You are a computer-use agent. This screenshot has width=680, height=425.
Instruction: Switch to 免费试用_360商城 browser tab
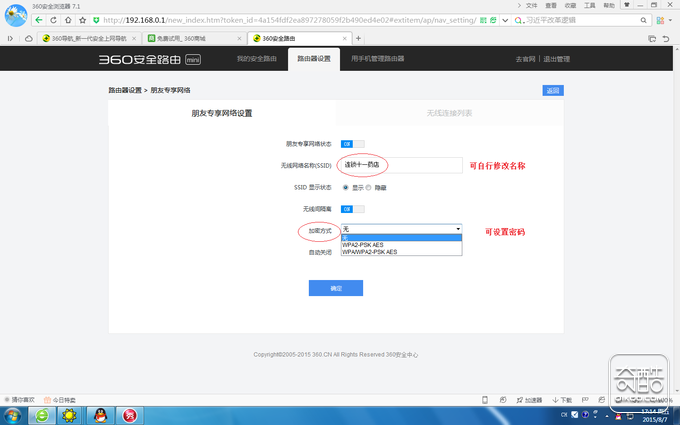tap(193, 39)
